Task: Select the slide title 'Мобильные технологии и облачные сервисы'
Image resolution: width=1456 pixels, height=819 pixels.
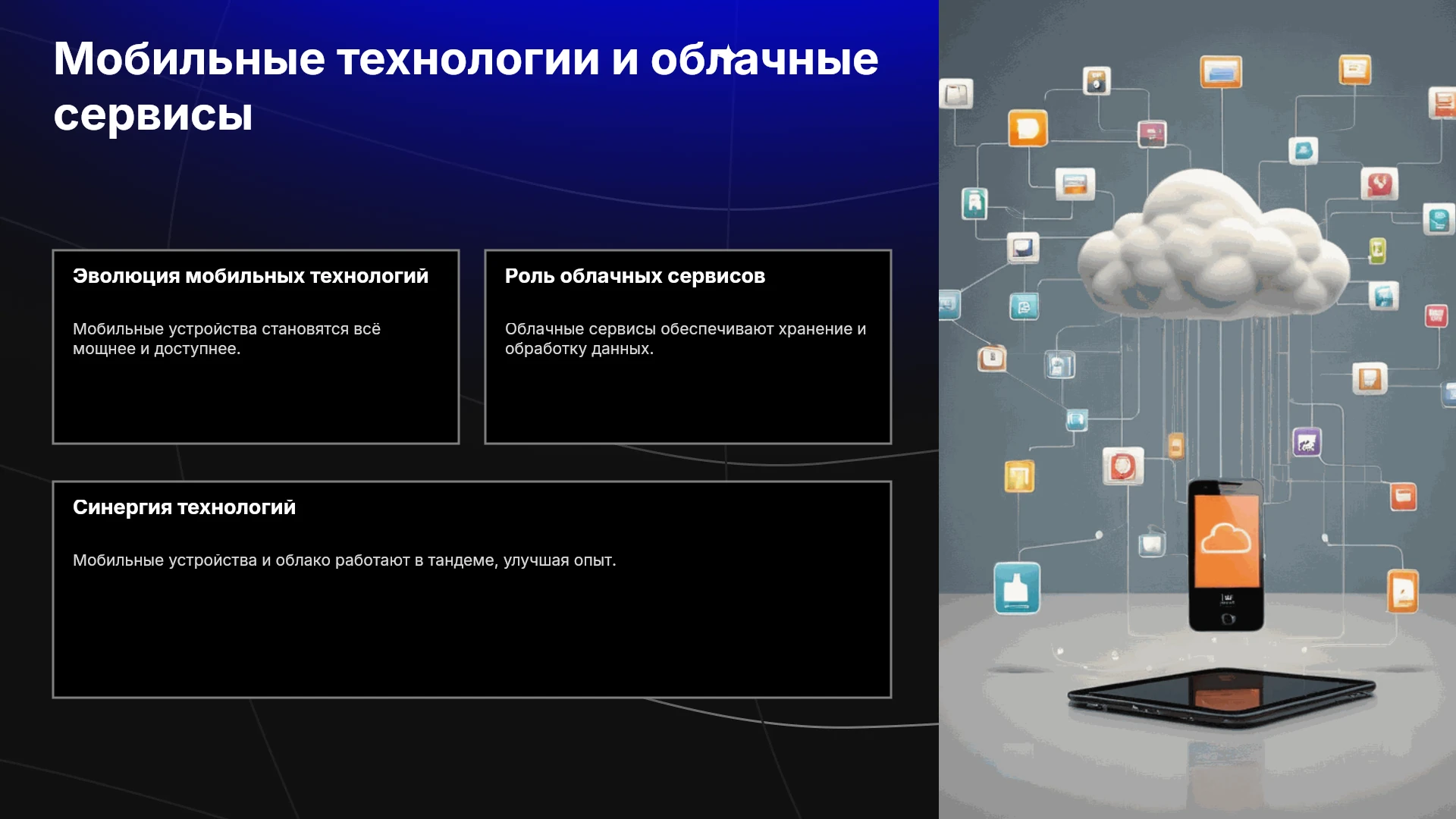Action: (466, 86)
